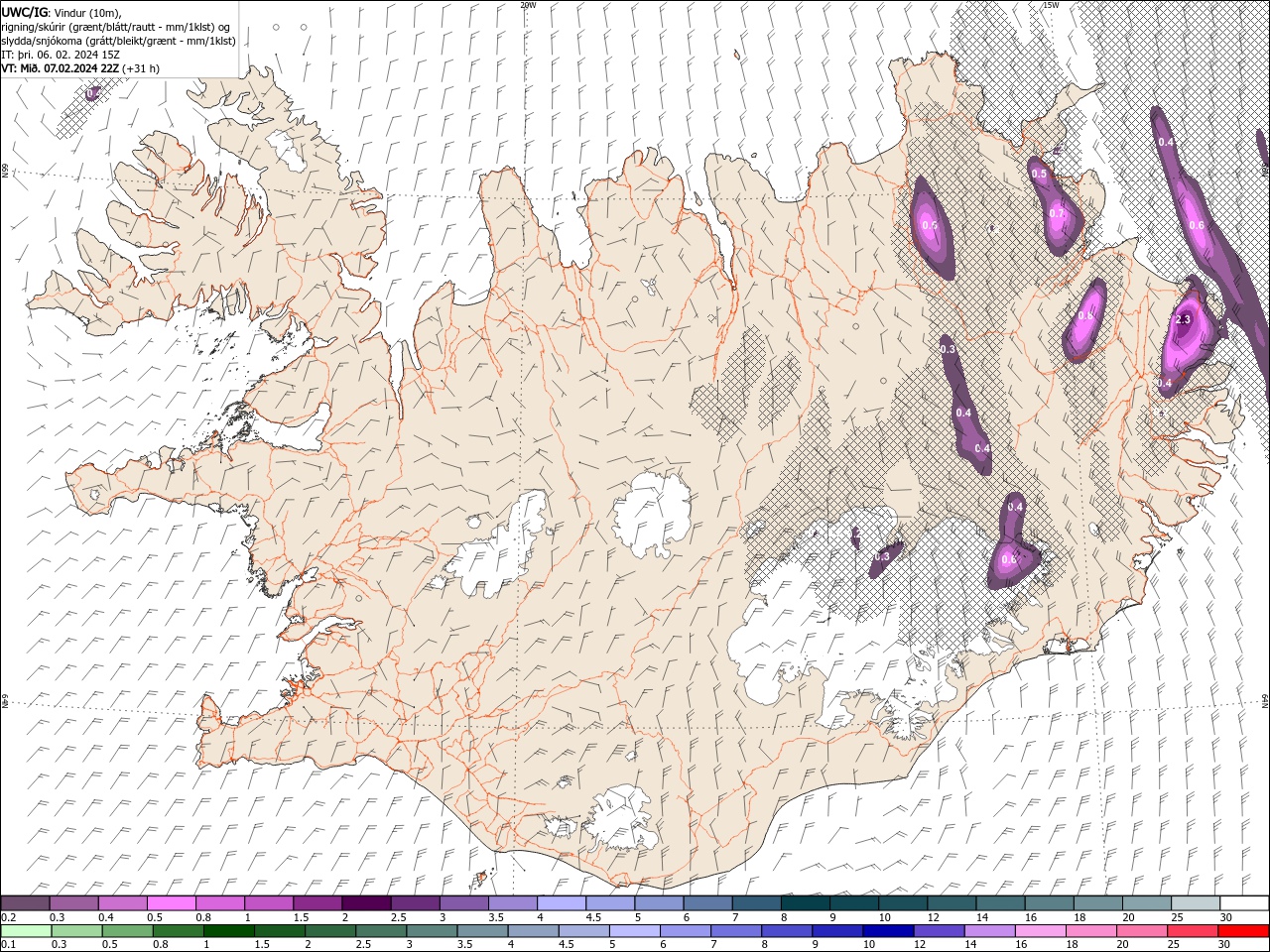Click the pale green 0.1 swatch in the lower legend

pyautogui.click(x=26, y=931)
